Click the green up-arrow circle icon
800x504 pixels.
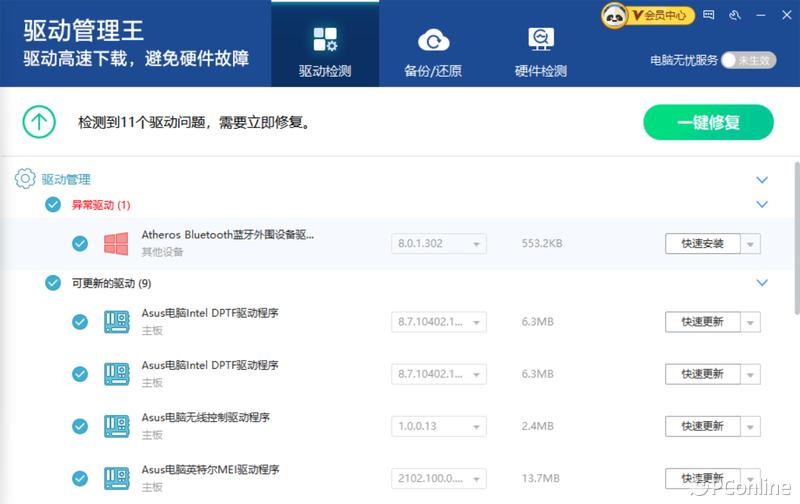tap(39, 121)
